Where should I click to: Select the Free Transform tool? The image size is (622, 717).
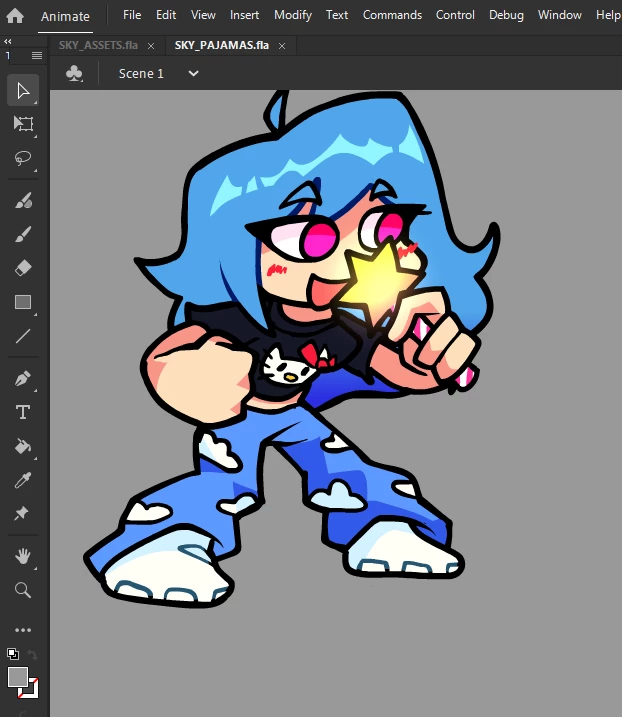click(x=23, y=124)
